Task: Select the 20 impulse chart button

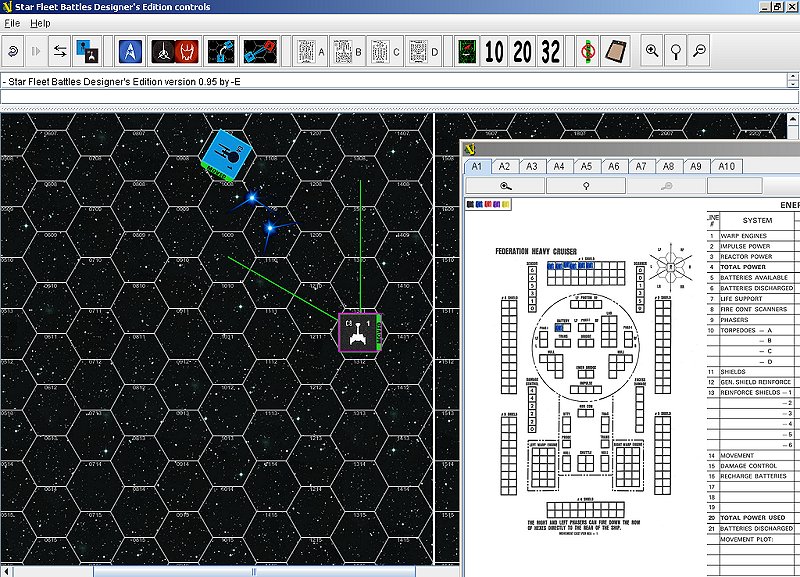Action: click(522, 51)
